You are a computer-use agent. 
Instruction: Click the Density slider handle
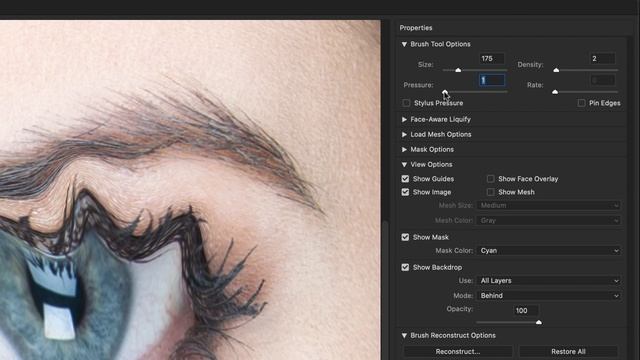point(556,70)
